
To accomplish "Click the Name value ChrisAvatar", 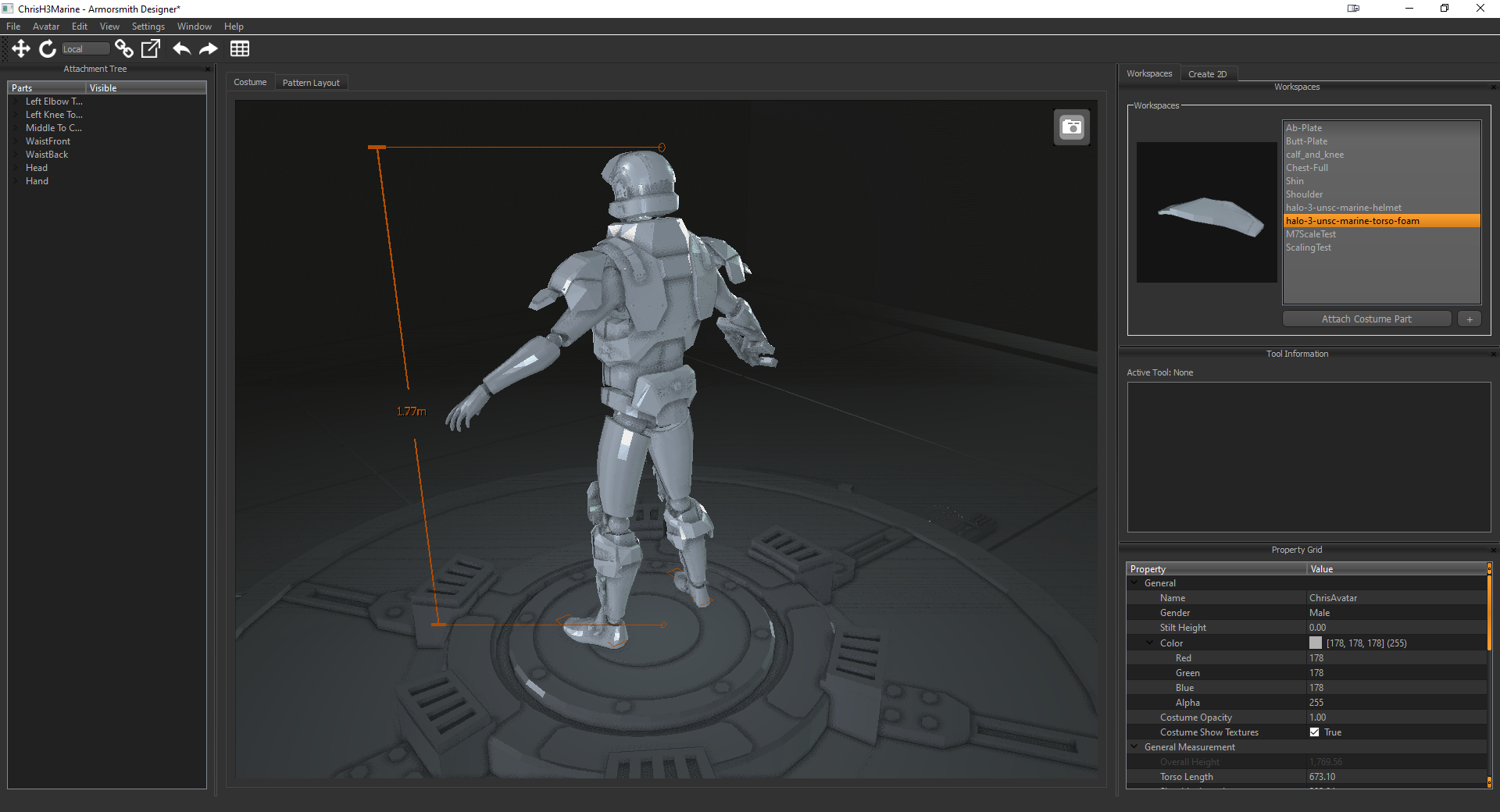I will pos(1397,598).
